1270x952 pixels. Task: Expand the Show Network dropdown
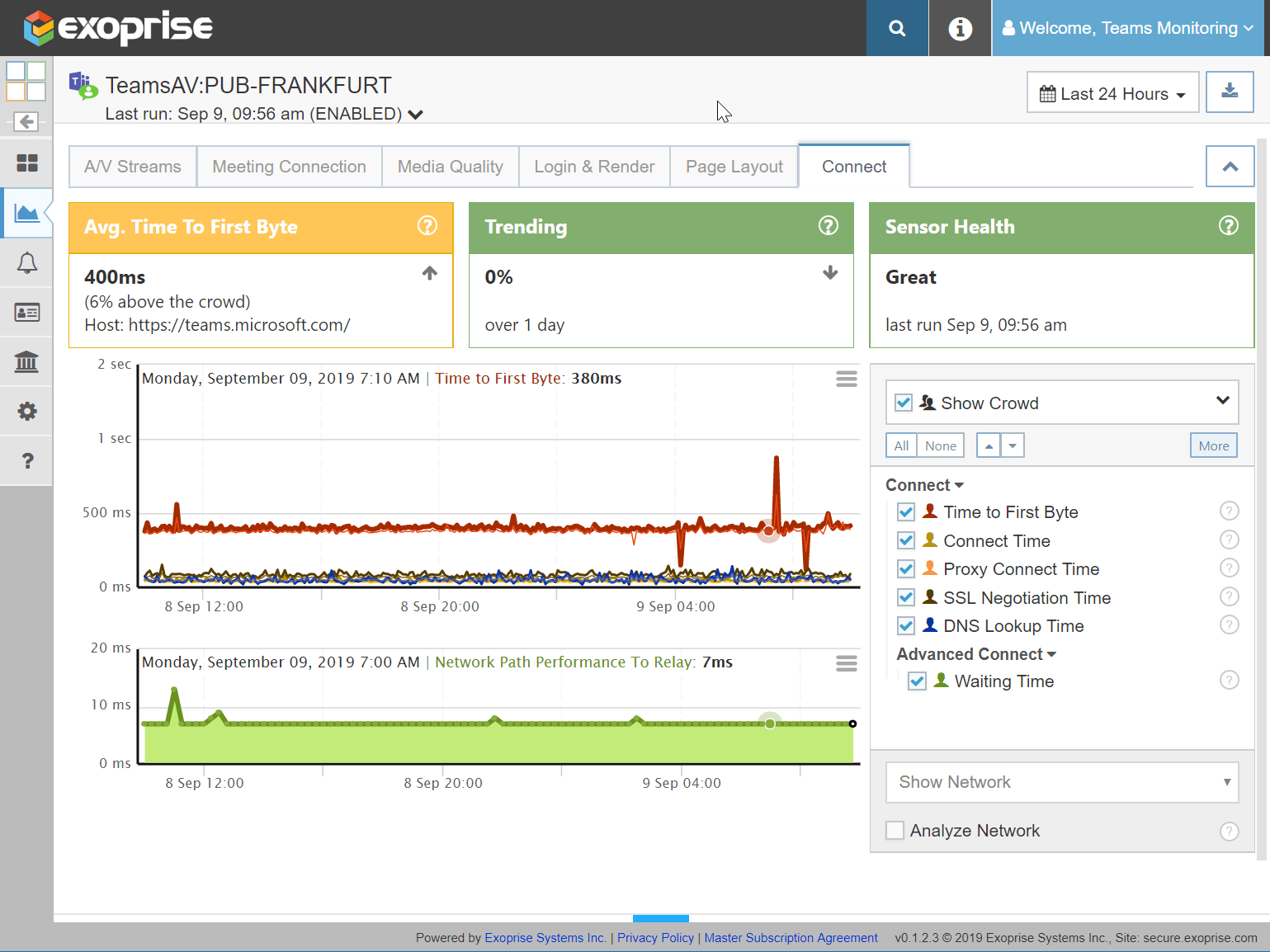coord(1061,781)
